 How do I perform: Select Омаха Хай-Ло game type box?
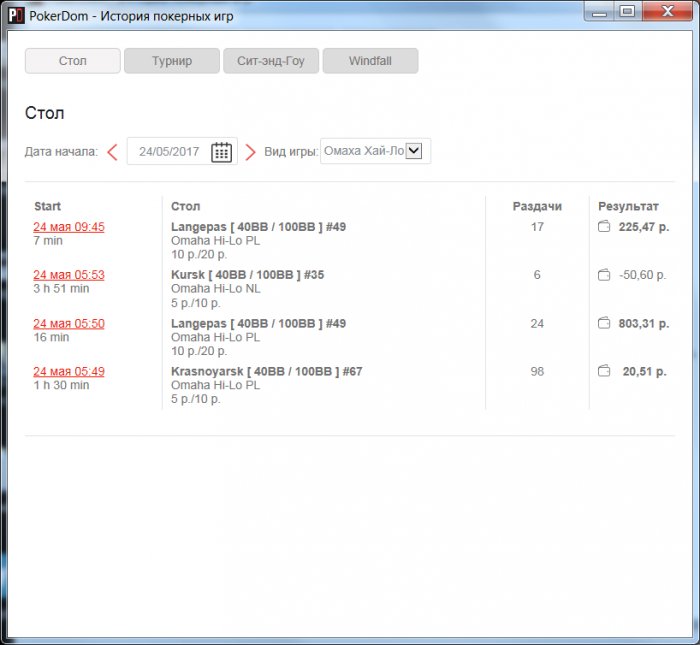[375, 151]
